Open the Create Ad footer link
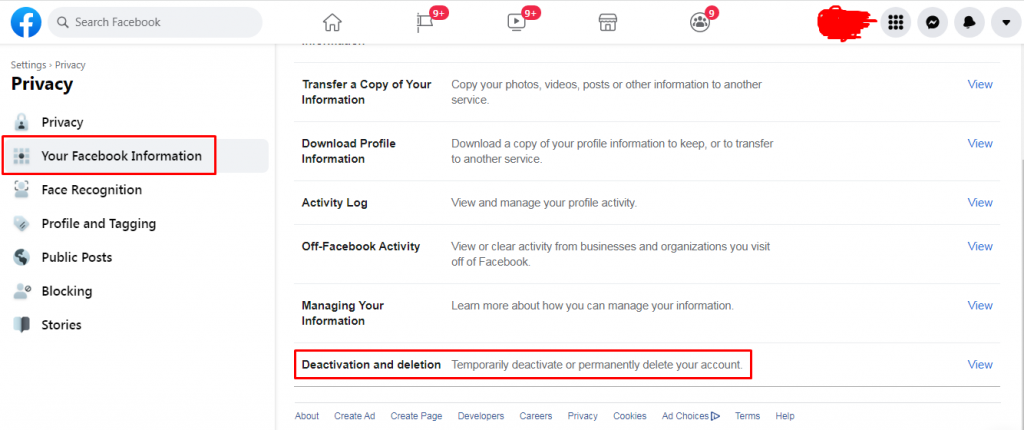Image resolution: width=1024 pixels, height=430 pixels. [355, 416]
